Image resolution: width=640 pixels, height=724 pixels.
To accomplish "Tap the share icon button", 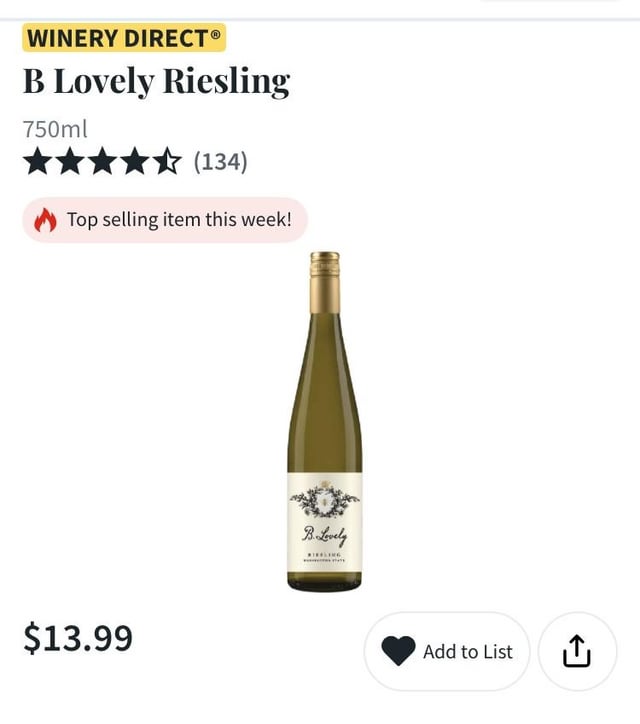I will pyautogui.click(x=577, y=652).
